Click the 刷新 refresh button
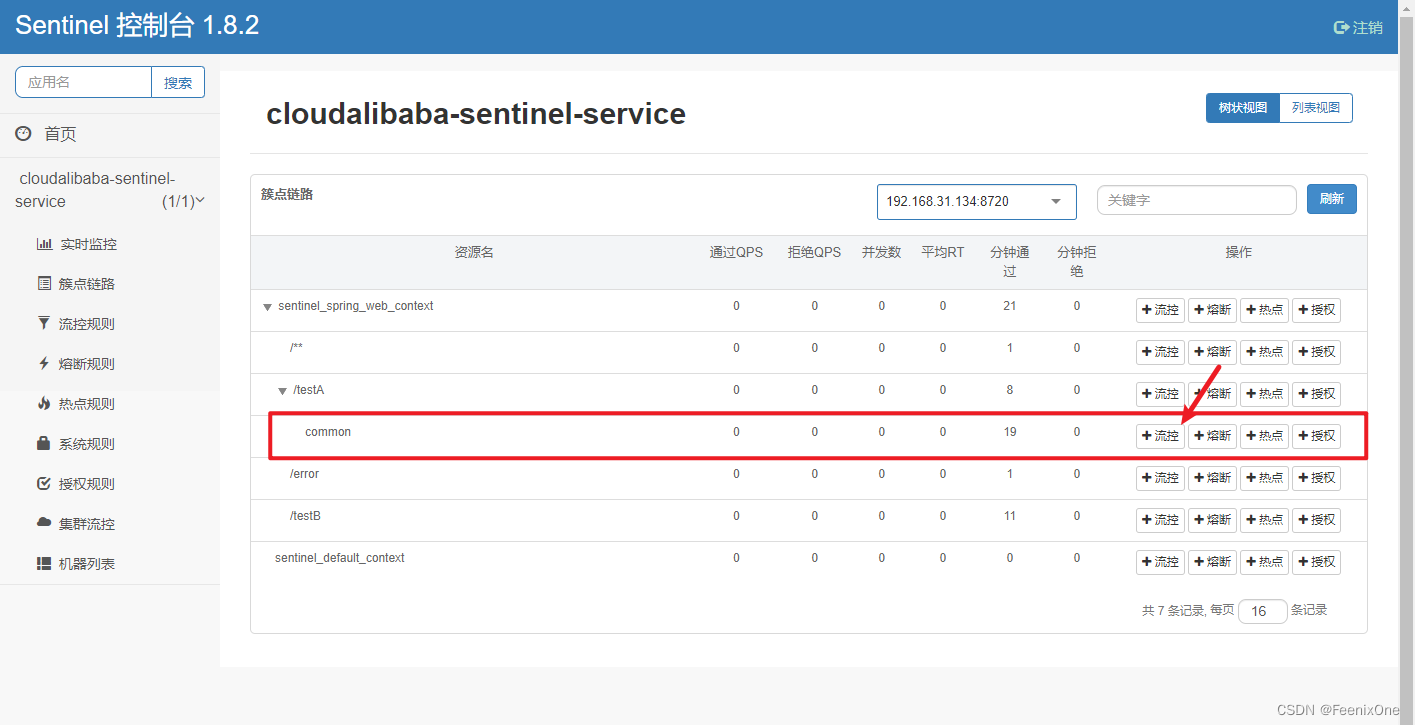The width and height of the screenshot is (1415, 725). tap(1331, 199)
